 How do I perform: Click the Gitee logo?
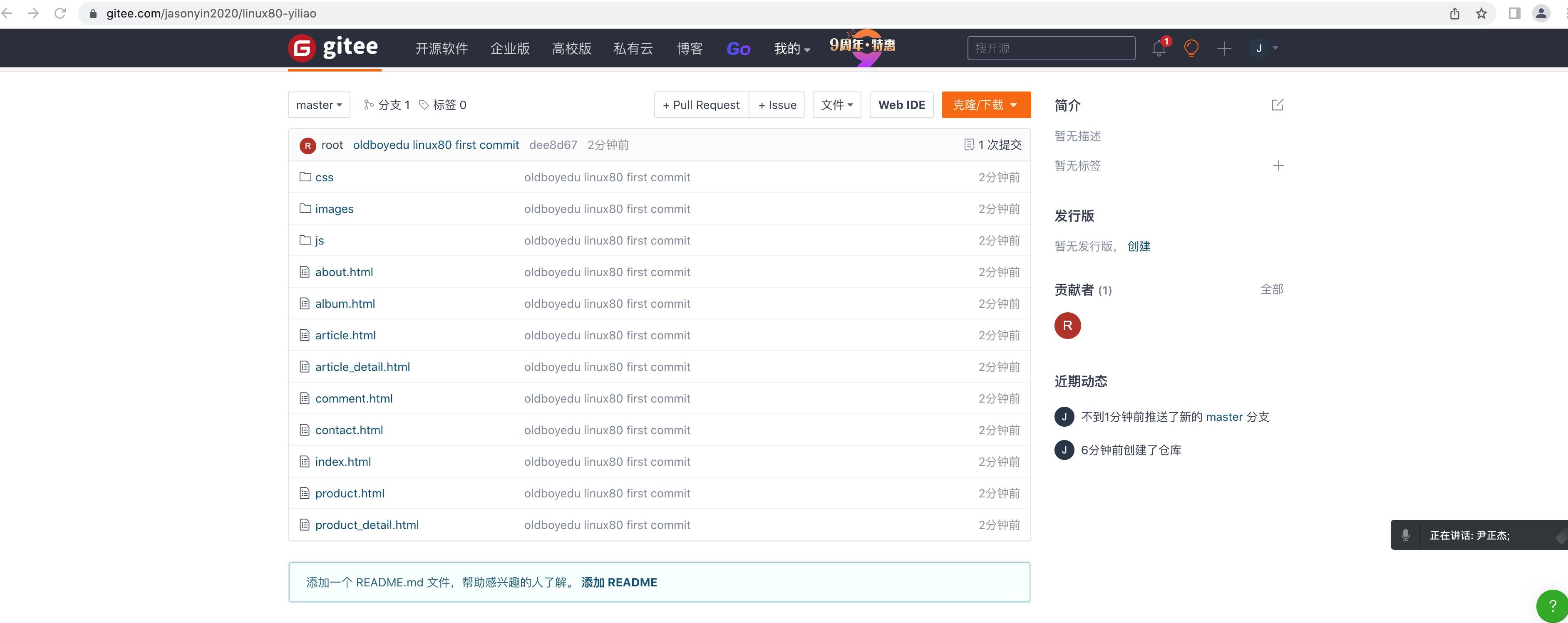pyautogui.click(x=334, y=47)
